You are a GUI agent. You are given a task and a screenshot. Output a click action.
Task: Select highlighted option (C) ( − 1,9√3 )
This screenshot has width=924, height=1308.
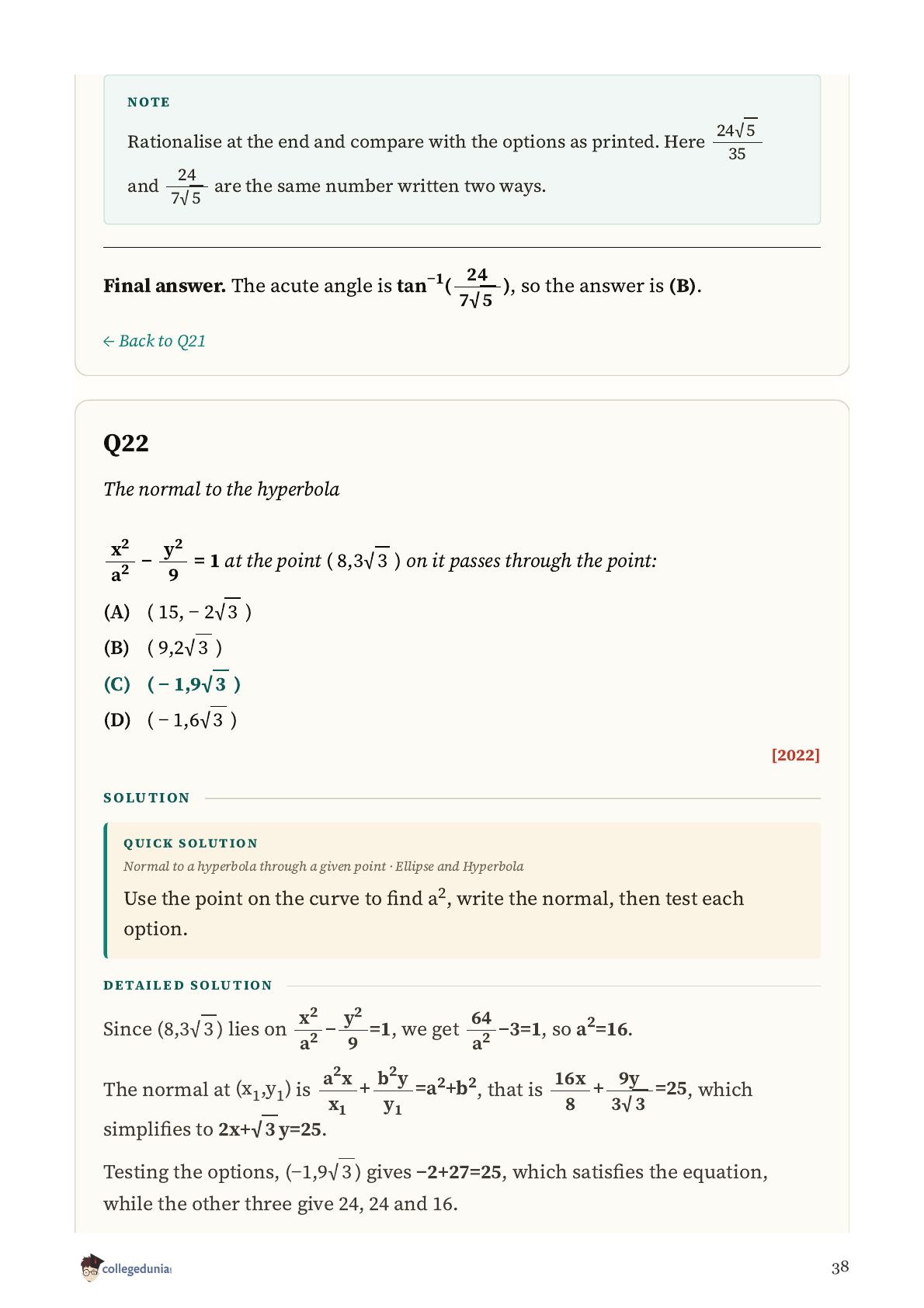pyautogui.click(x=172, y=684)
